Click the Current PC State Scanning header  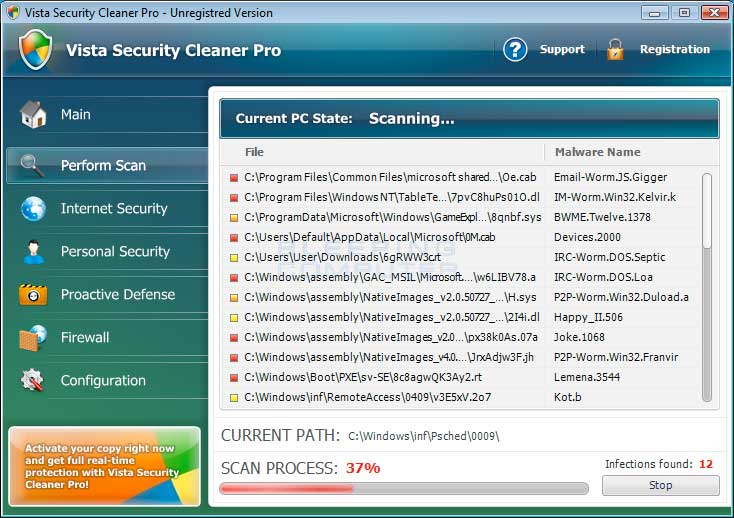point(469,118)
